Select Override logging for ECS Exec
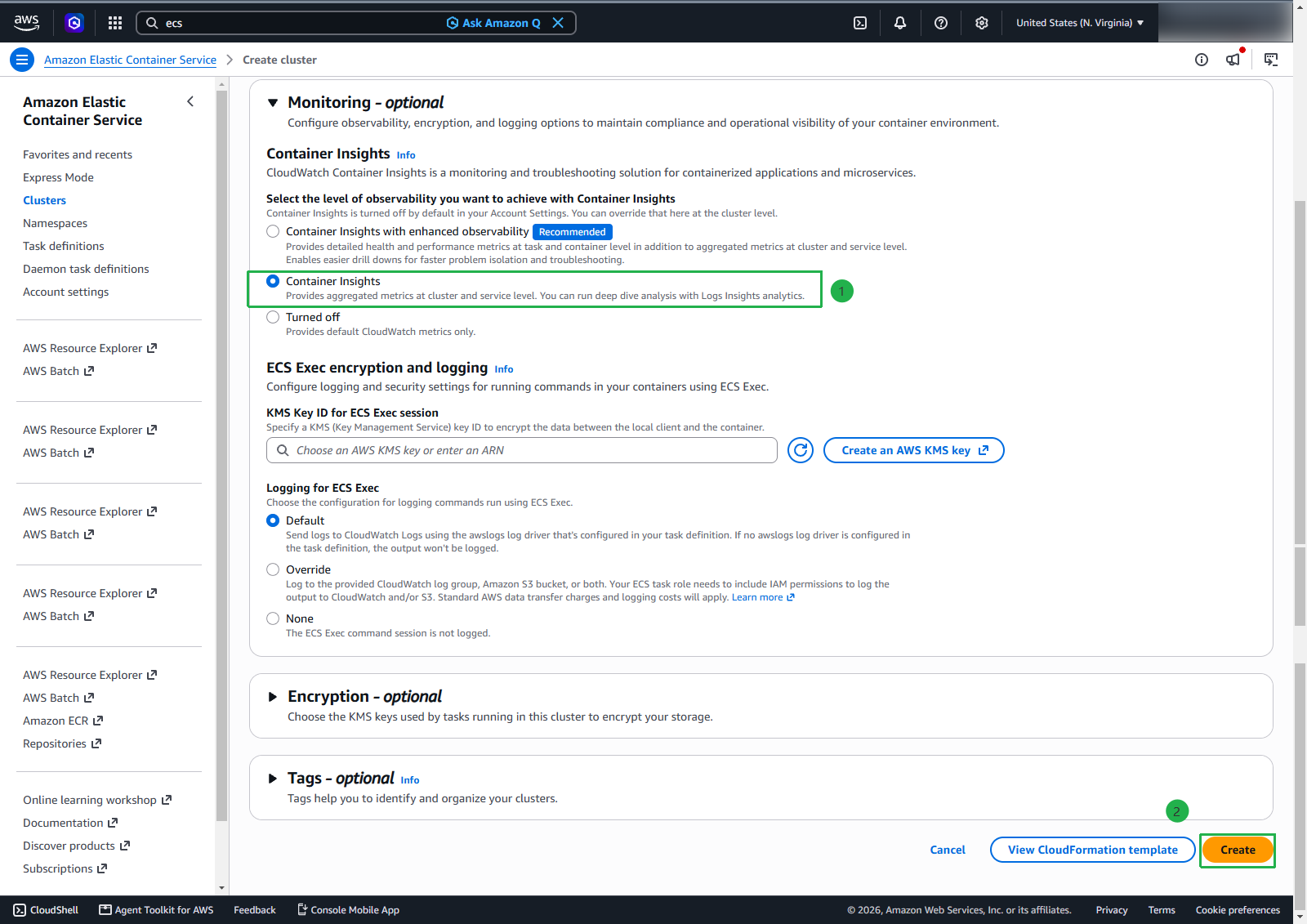 click(273, 569)
